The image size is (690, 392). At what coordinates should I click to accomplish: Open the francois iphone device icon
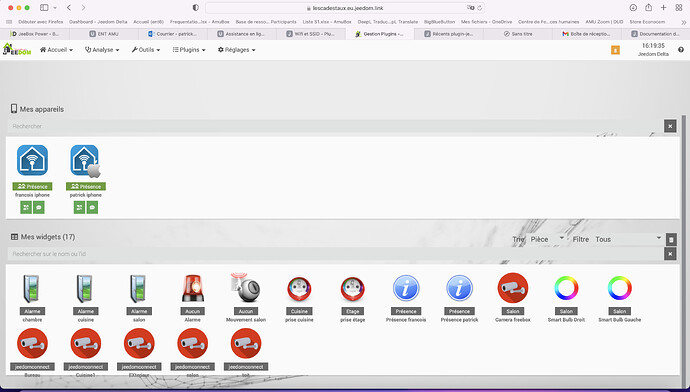(x=32, y=160)
